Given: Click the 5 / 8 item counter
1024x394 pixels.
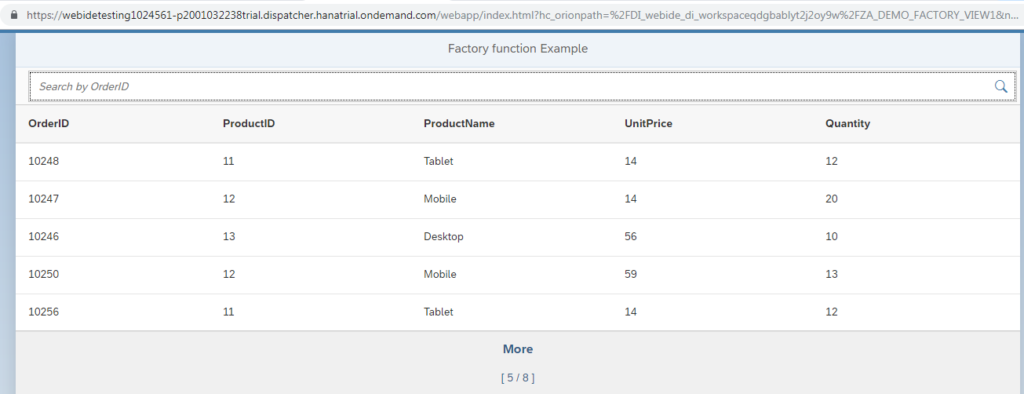Looking at the screenshot, I should click(x=518, y=378).
